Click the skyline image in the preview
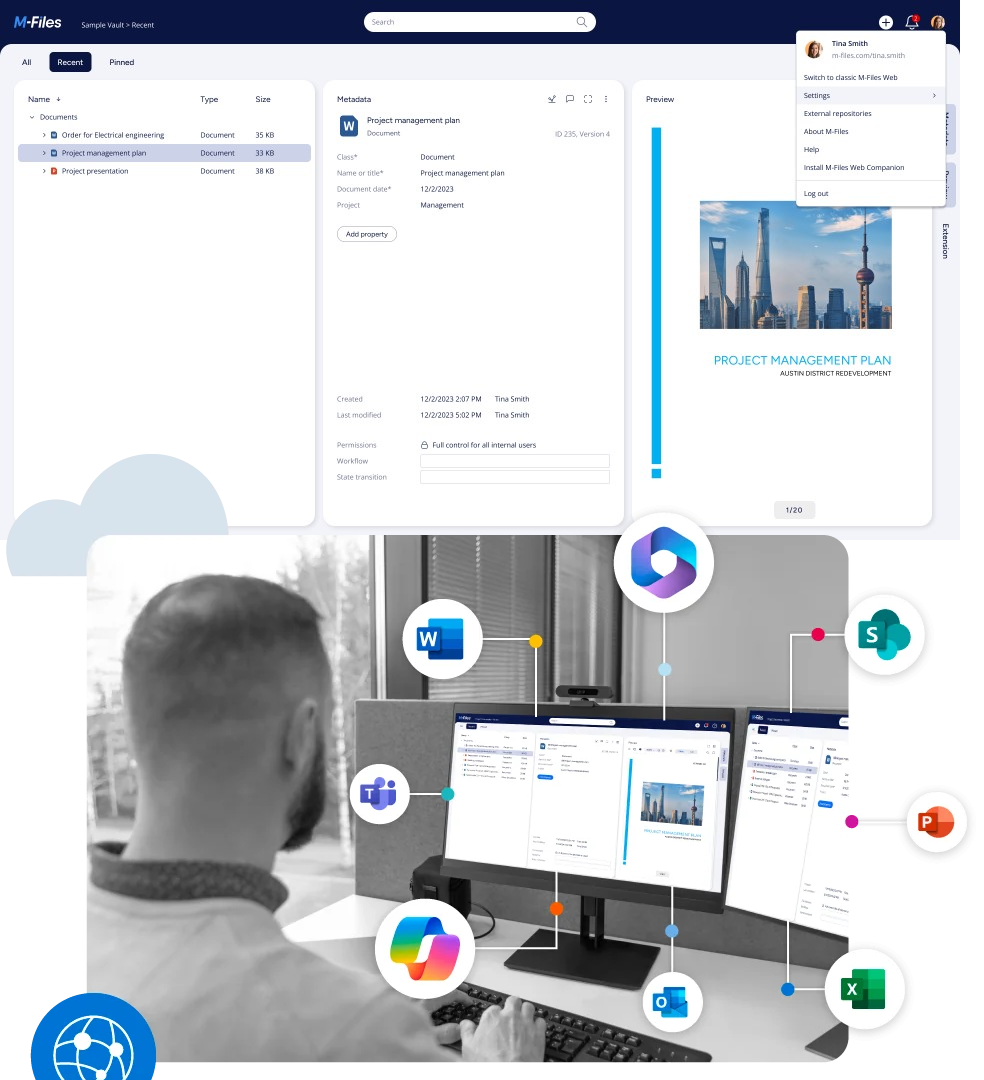Screen dimensions: 984x1080 [795, 264]
